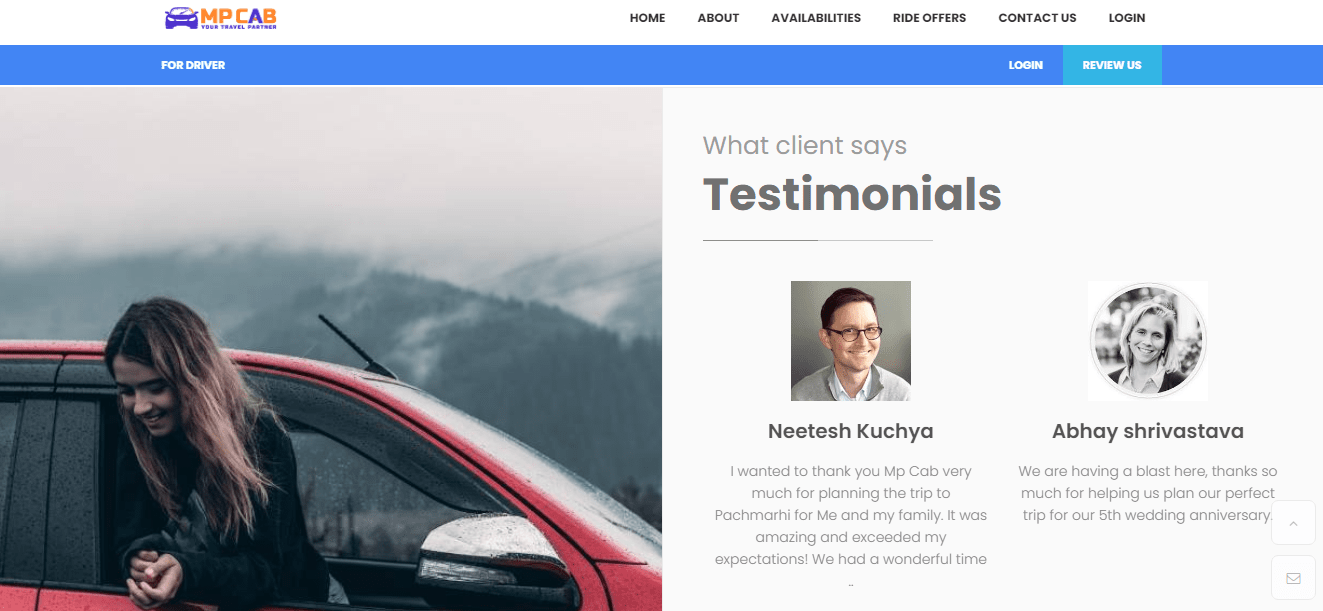Viewport: 1323px width, 611px height.
Task: Select RIDE OFFERS in the top menu
Action: [929, 18]
